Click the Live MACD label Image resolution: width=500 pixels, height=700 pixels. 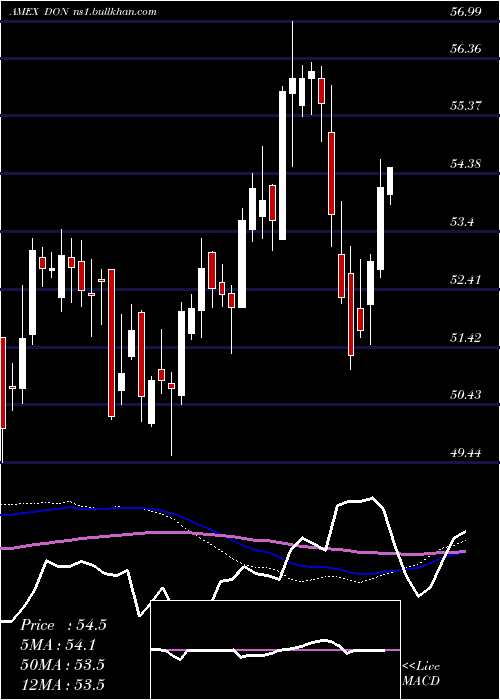coord(421,673)
